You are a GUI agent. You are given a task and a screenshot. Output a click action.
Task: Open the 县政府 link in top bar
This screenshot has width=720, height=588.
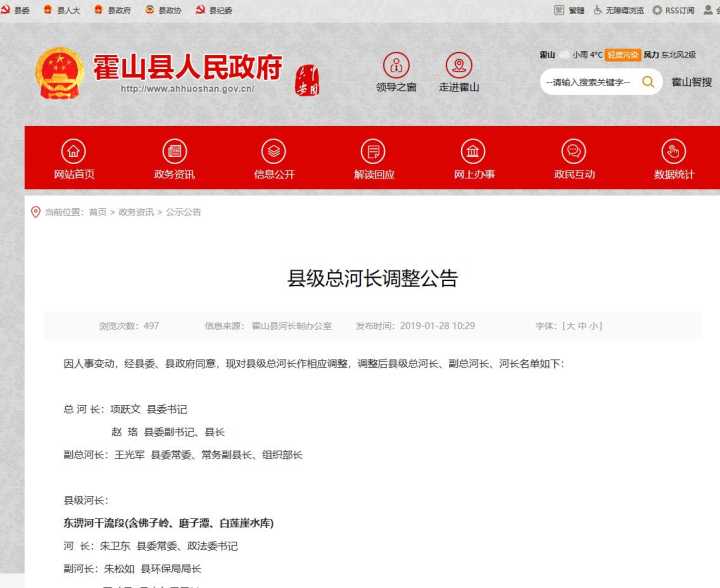point(112,10)
